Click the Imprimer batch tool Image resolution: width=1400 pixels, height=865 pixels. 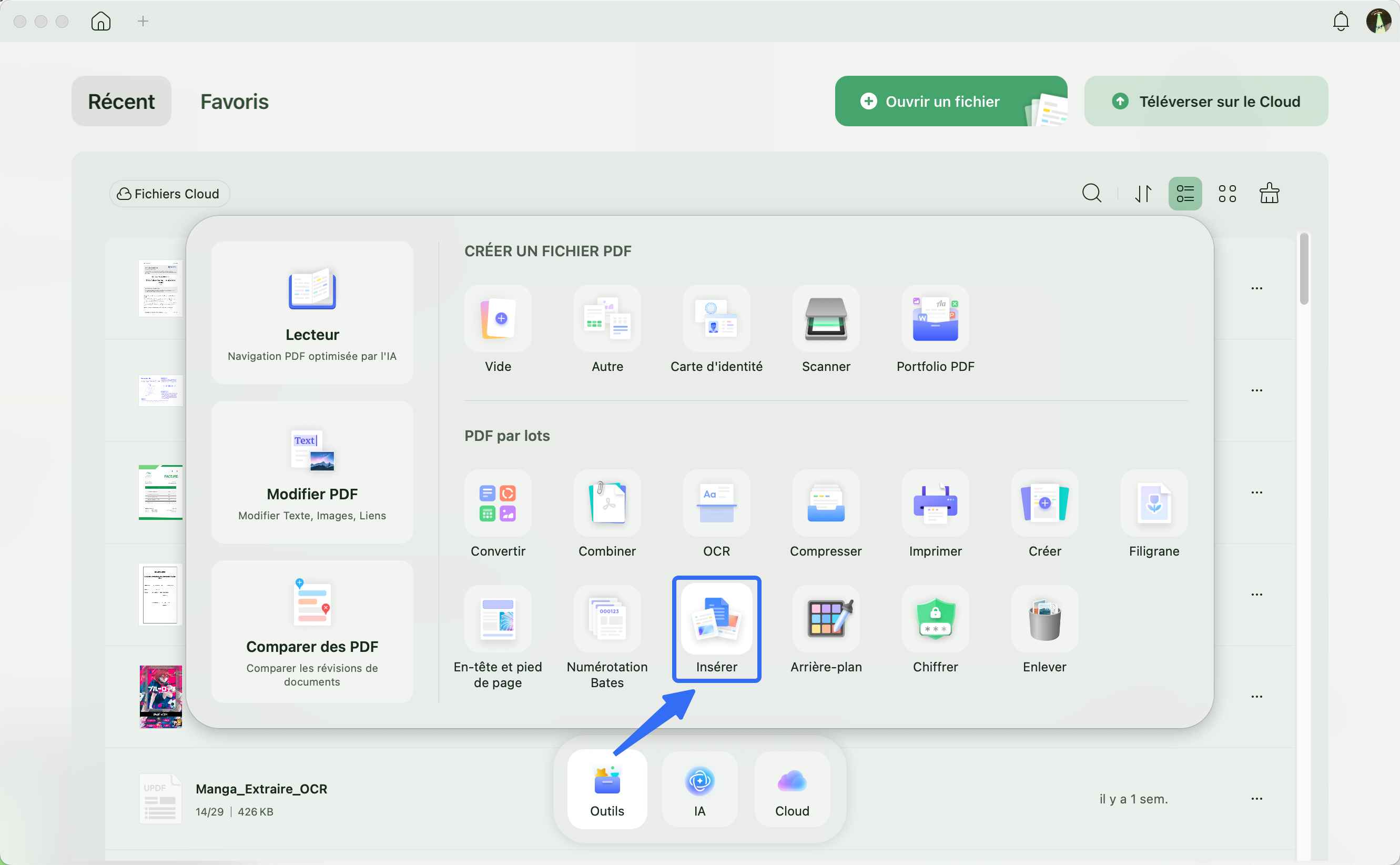pos(935,504)
